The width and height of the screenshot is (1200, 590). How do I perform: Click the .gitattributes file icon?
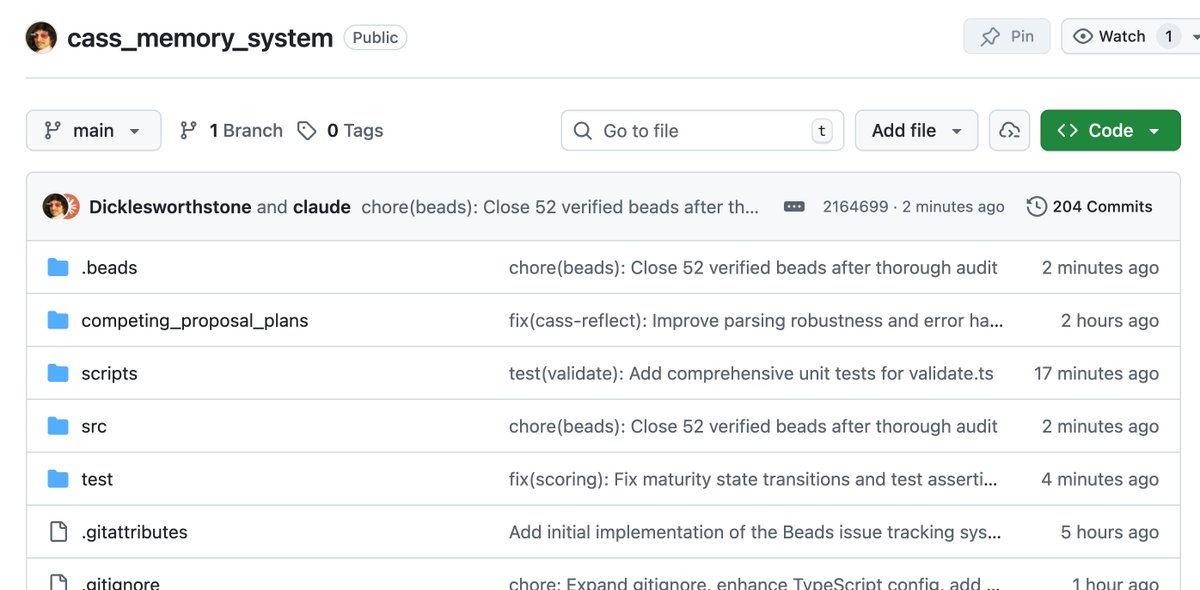pos(58,532)
